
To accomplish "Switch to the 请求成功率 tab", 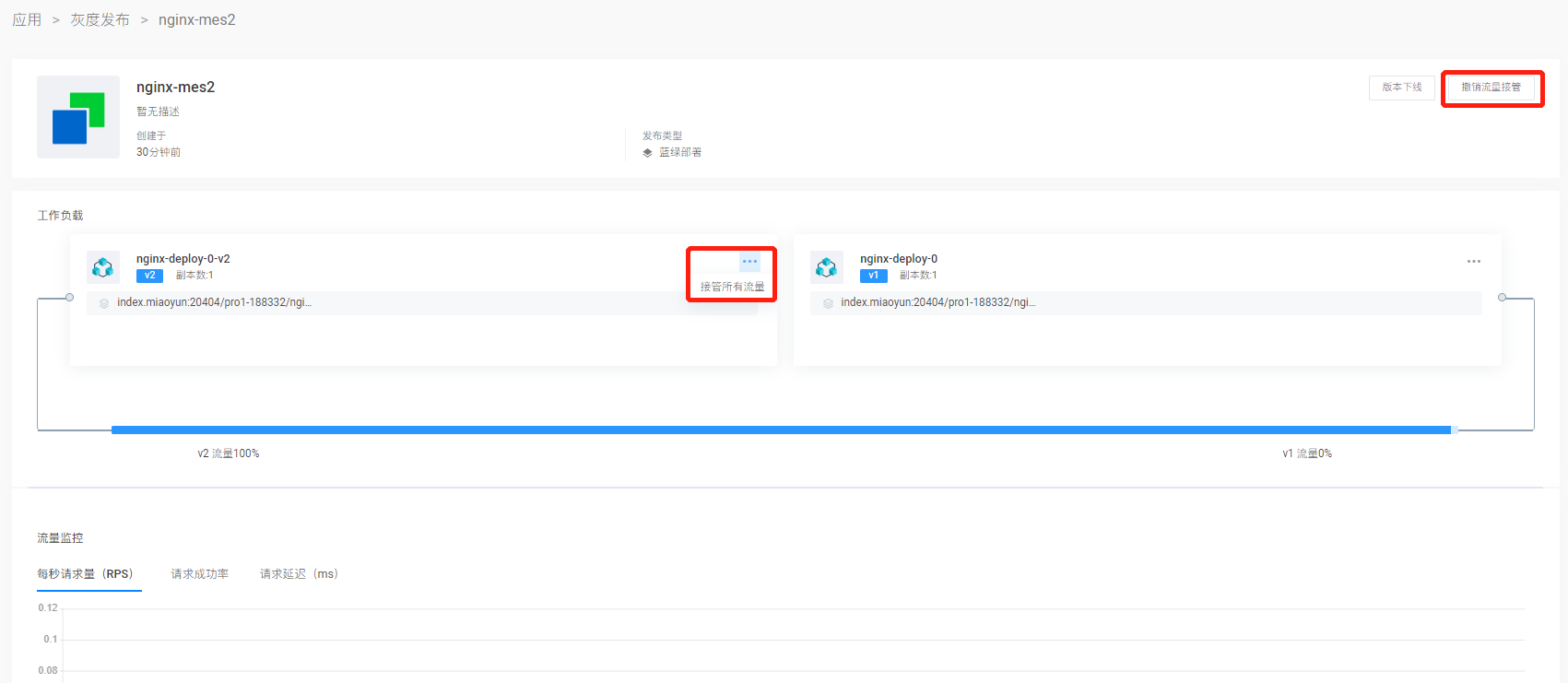I will click(x=199, y=574).
